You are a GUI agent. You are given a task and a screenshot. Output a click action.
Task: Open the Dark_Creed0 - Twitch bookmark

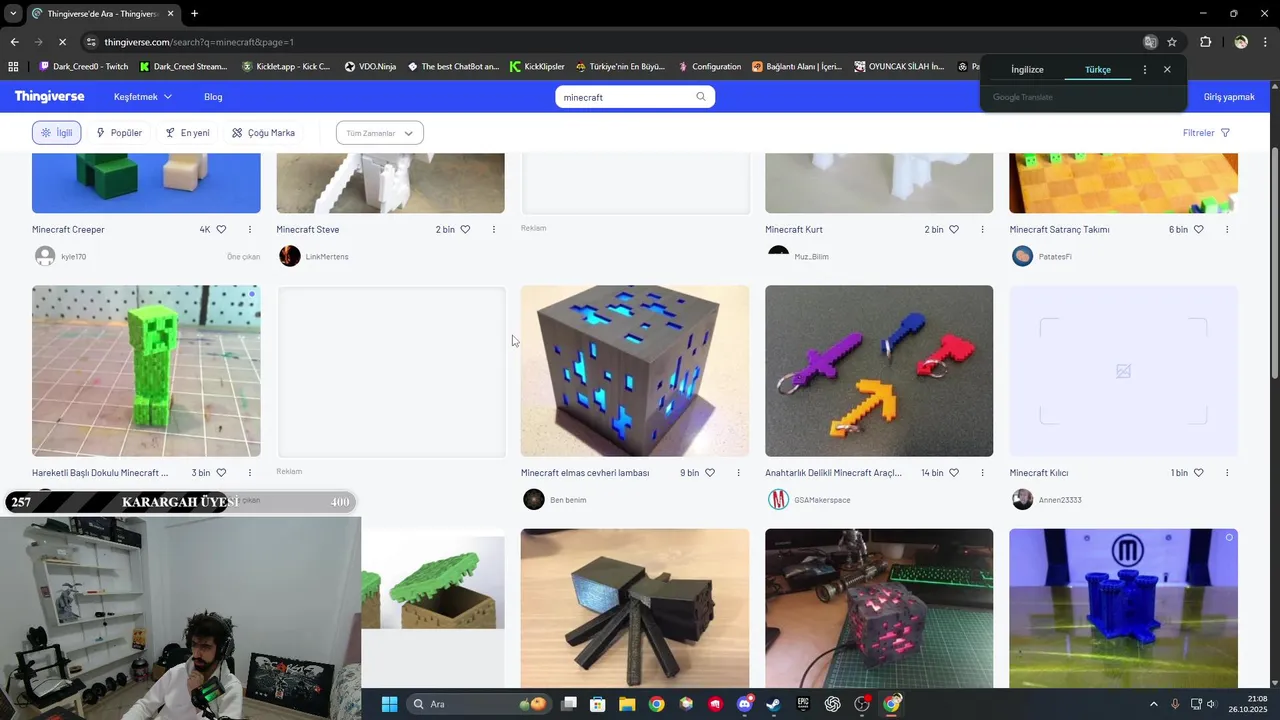tap(83, 67)
